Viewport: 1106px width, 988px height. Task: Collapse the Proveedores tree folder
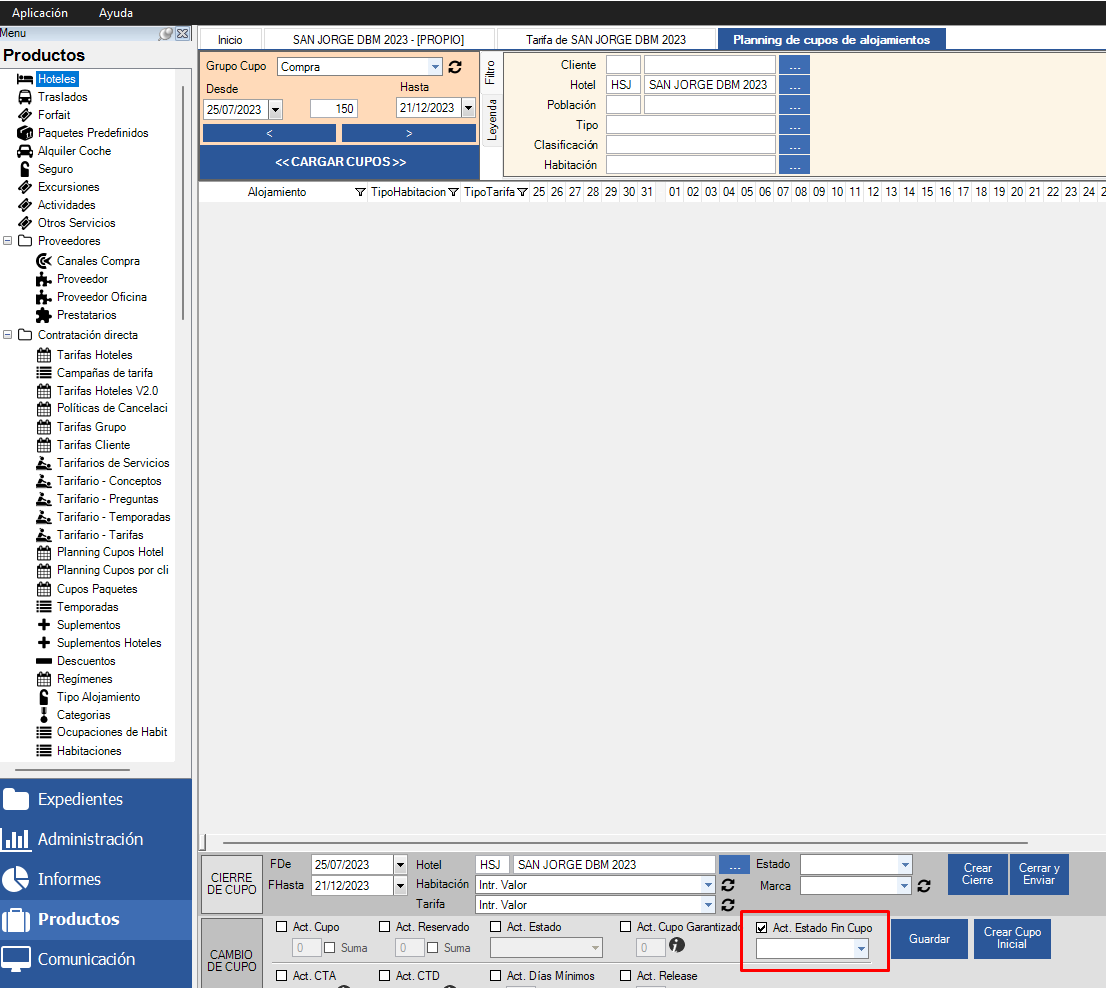[9, 241]
